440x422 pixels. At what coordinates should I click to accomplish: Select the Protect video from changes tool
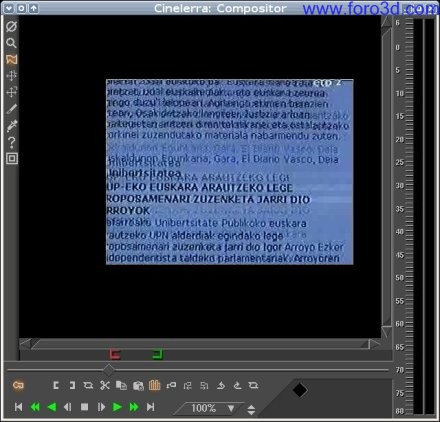(x=11, y=27)
